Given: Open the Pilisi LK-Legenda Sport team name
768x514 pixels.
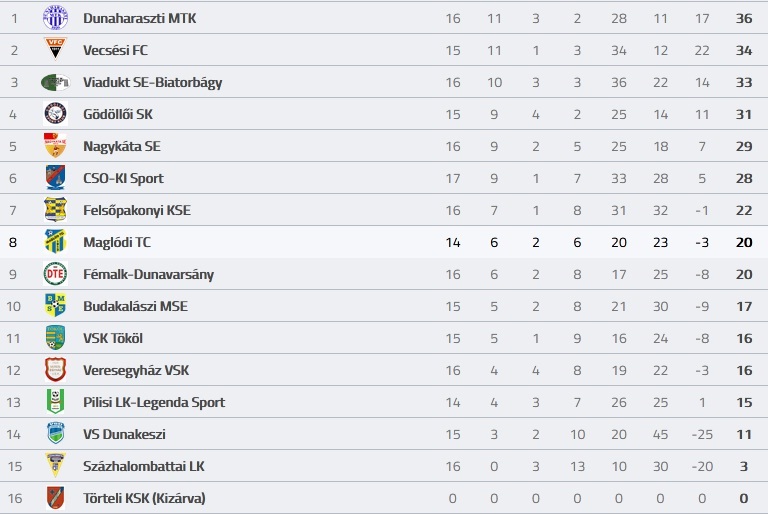Looking at the screenshot, I should click(x=154, y=402).
